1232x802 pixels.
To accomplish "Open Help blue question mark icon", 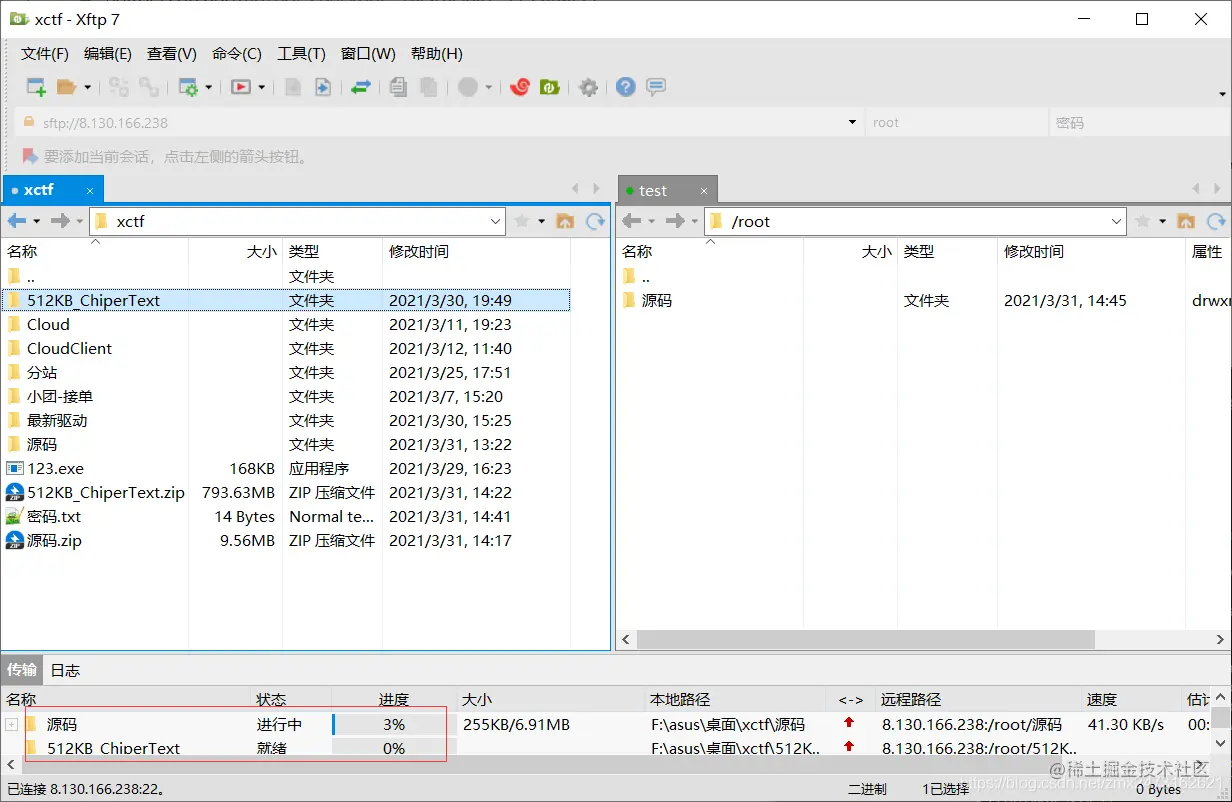I will tap(626, 87).
